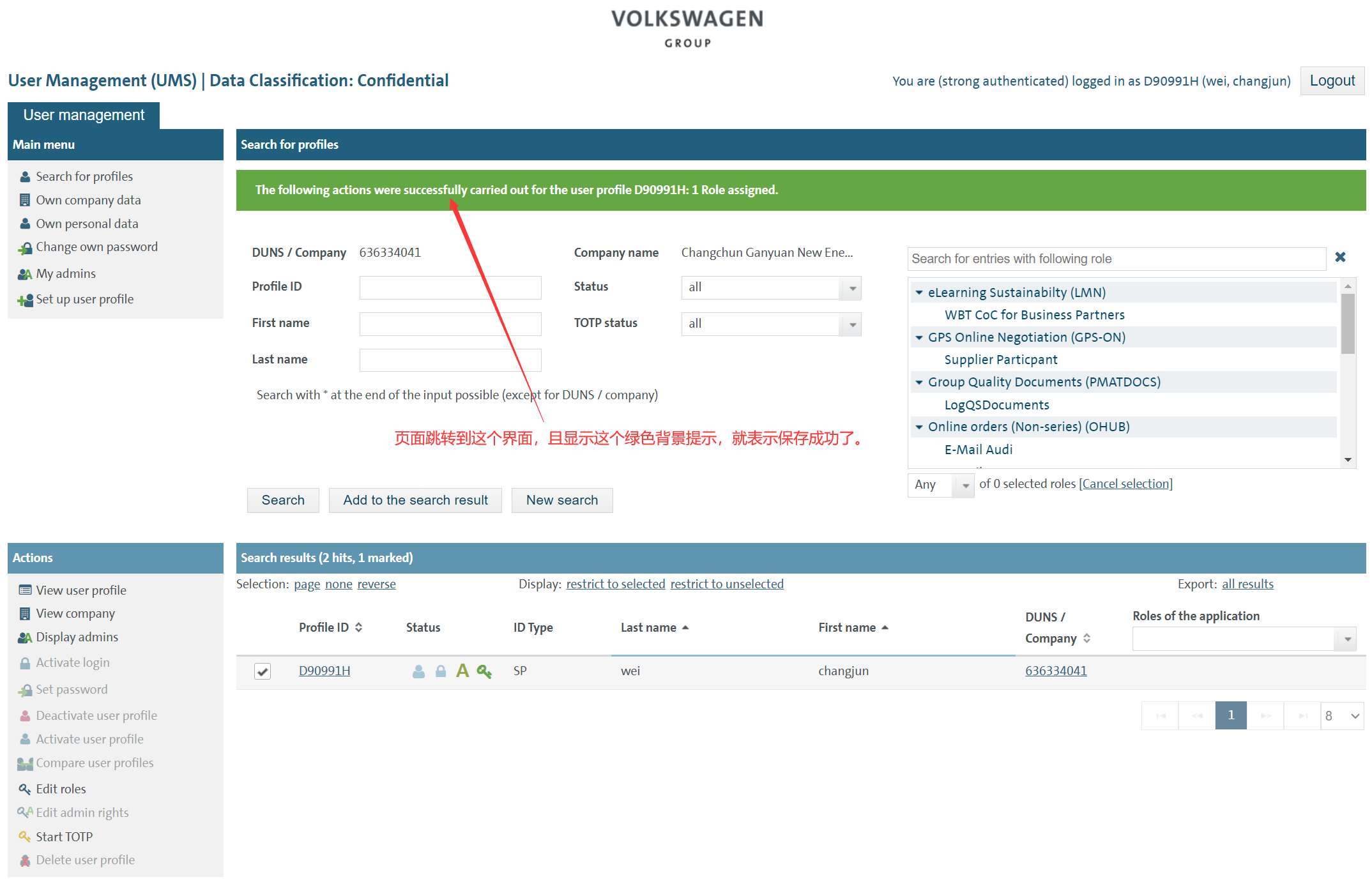Open the User management tab

pyautogui.click(x=84, y=116)
